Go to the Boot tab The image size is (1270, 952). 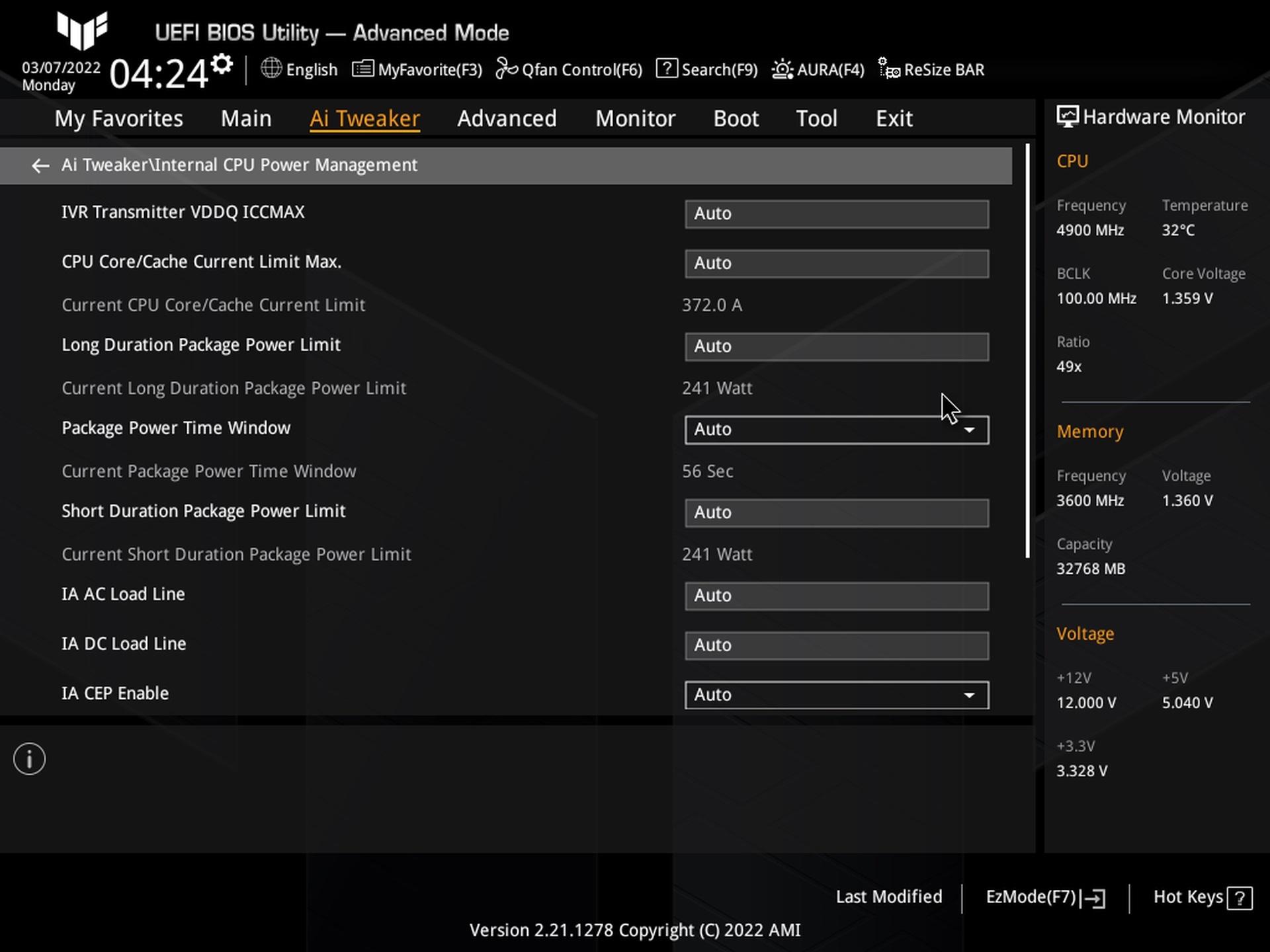coord(736,118)
